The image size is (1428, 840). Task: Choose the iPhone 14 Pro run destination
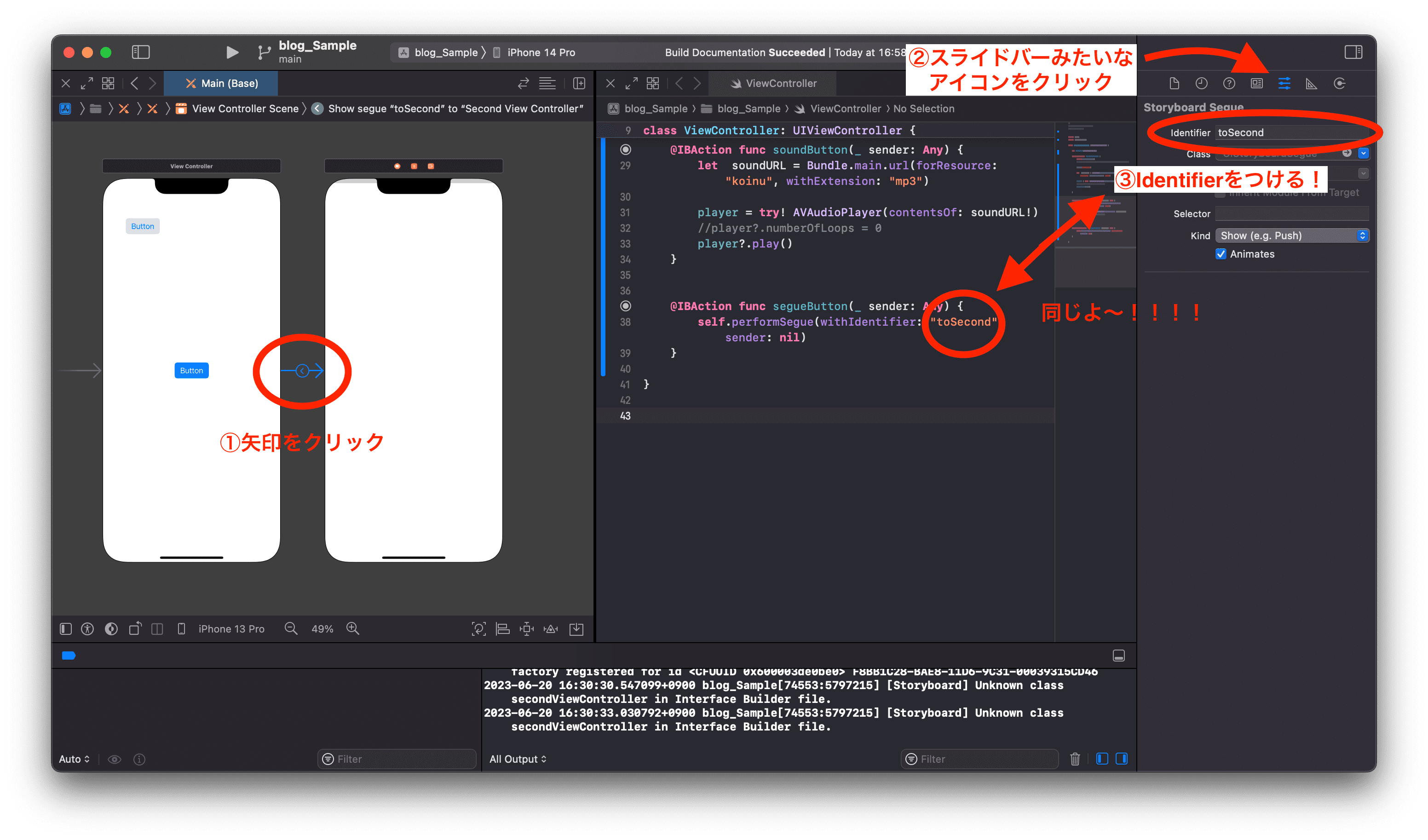534,52
